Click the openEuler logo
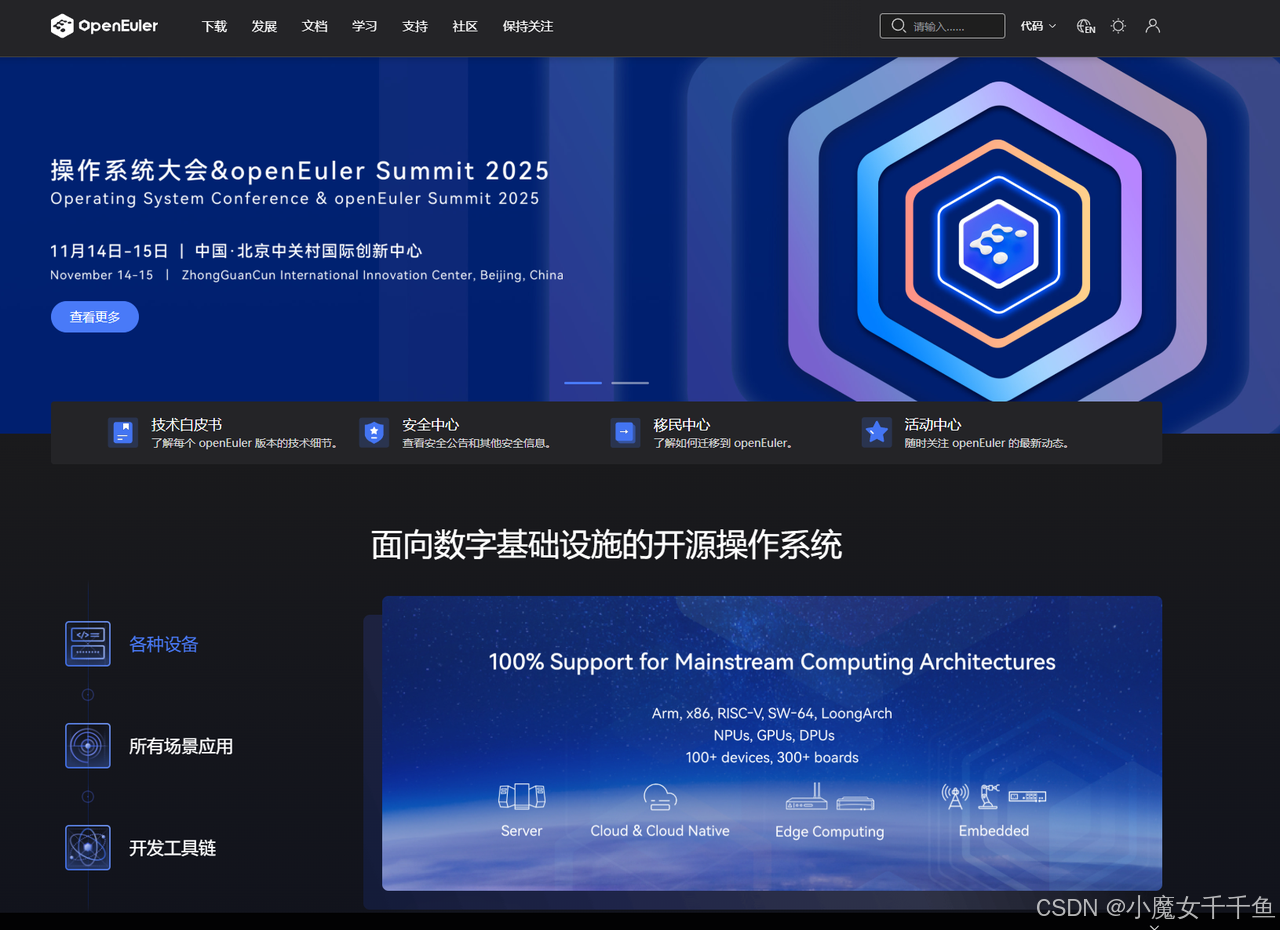This screenshot has height=930, width=1280. coord(104,26)
